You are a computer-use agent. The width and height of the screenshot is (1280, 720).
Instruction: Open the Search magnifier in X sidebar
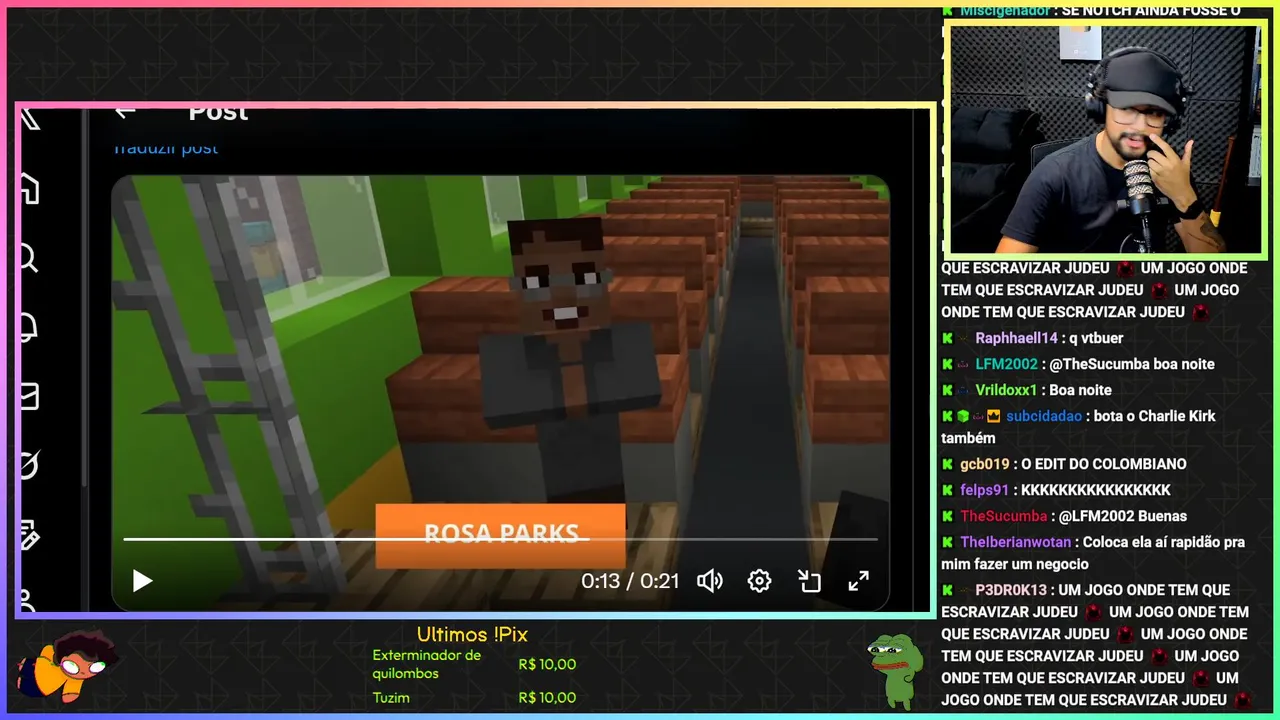pos(28,259)
